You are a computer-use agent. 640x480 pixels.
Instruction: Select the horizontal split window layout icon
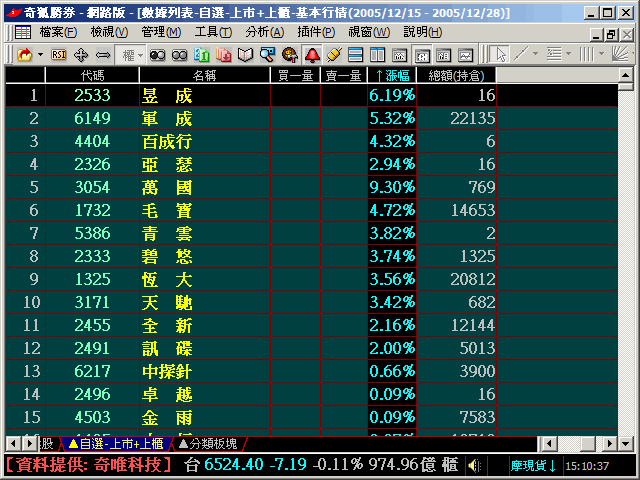click(356, 55)
